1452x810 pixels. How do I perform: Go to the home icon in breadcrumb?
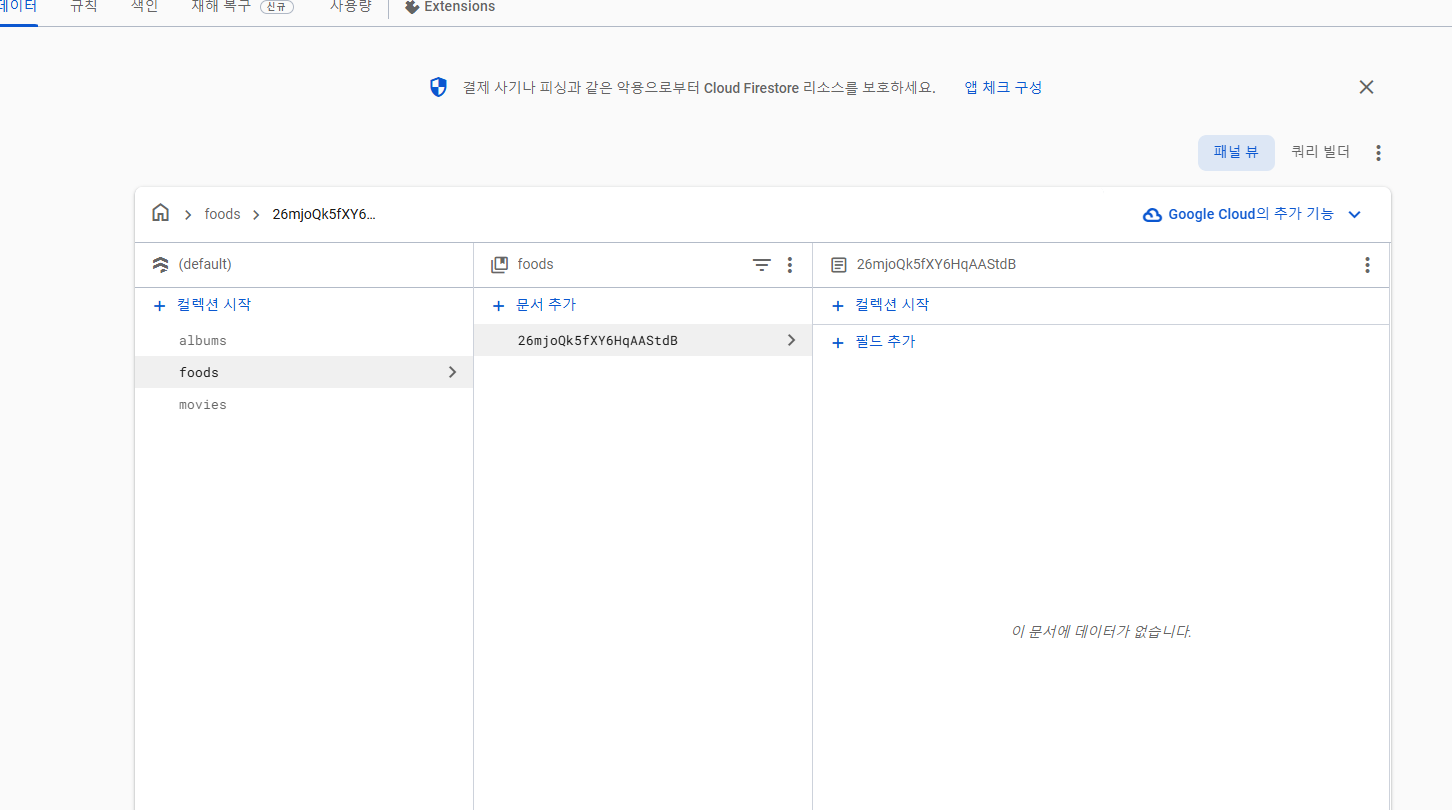160,213
